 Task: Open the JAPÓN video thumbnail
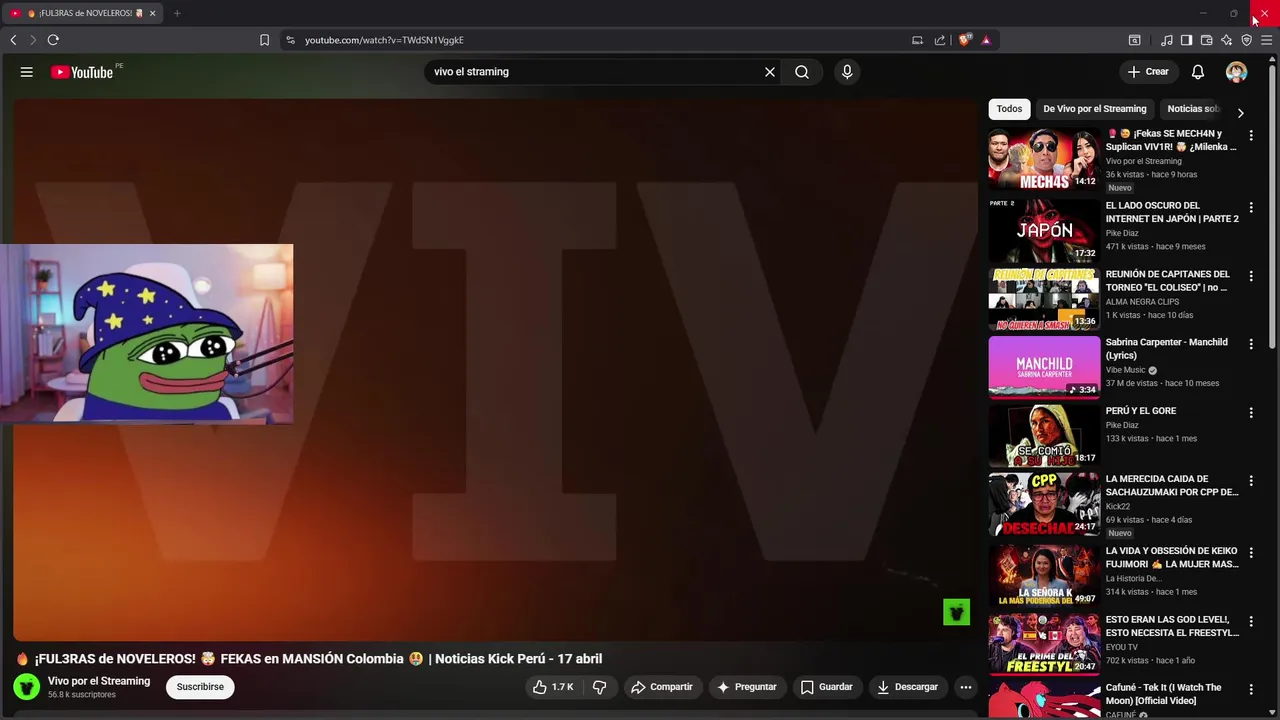(x=1044, y=231)
